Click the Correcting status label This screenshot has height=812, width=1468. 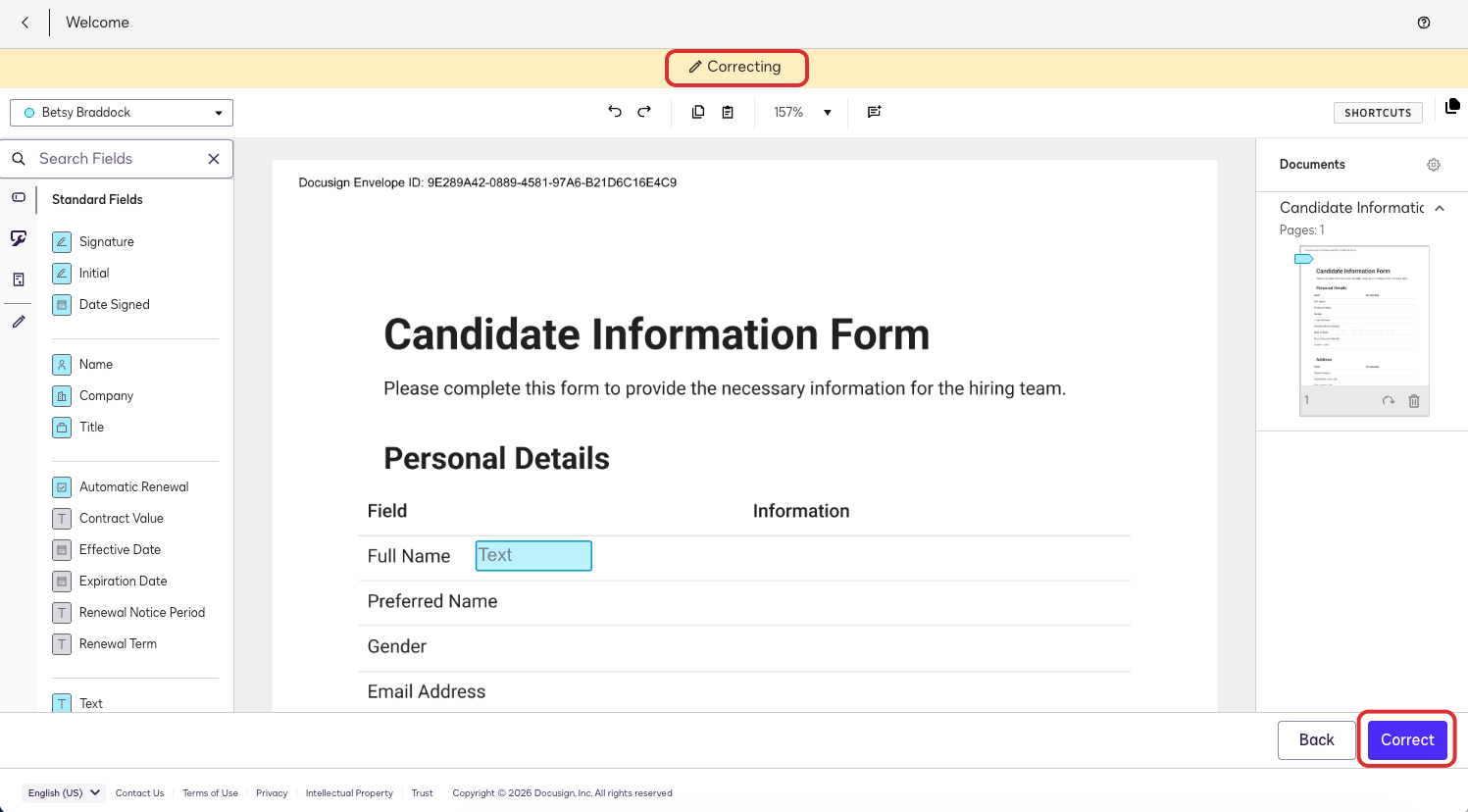735,67
